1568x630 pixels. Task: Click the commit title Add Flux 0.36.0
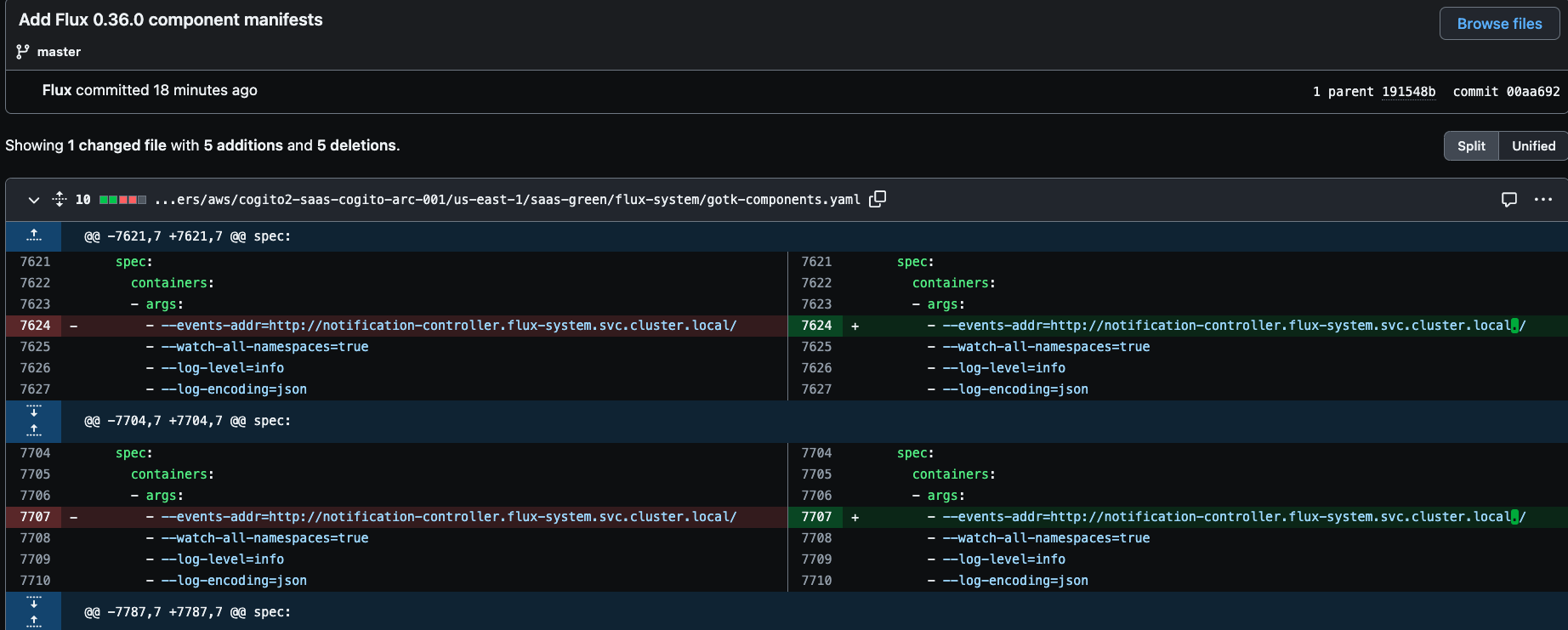point(170,20)
